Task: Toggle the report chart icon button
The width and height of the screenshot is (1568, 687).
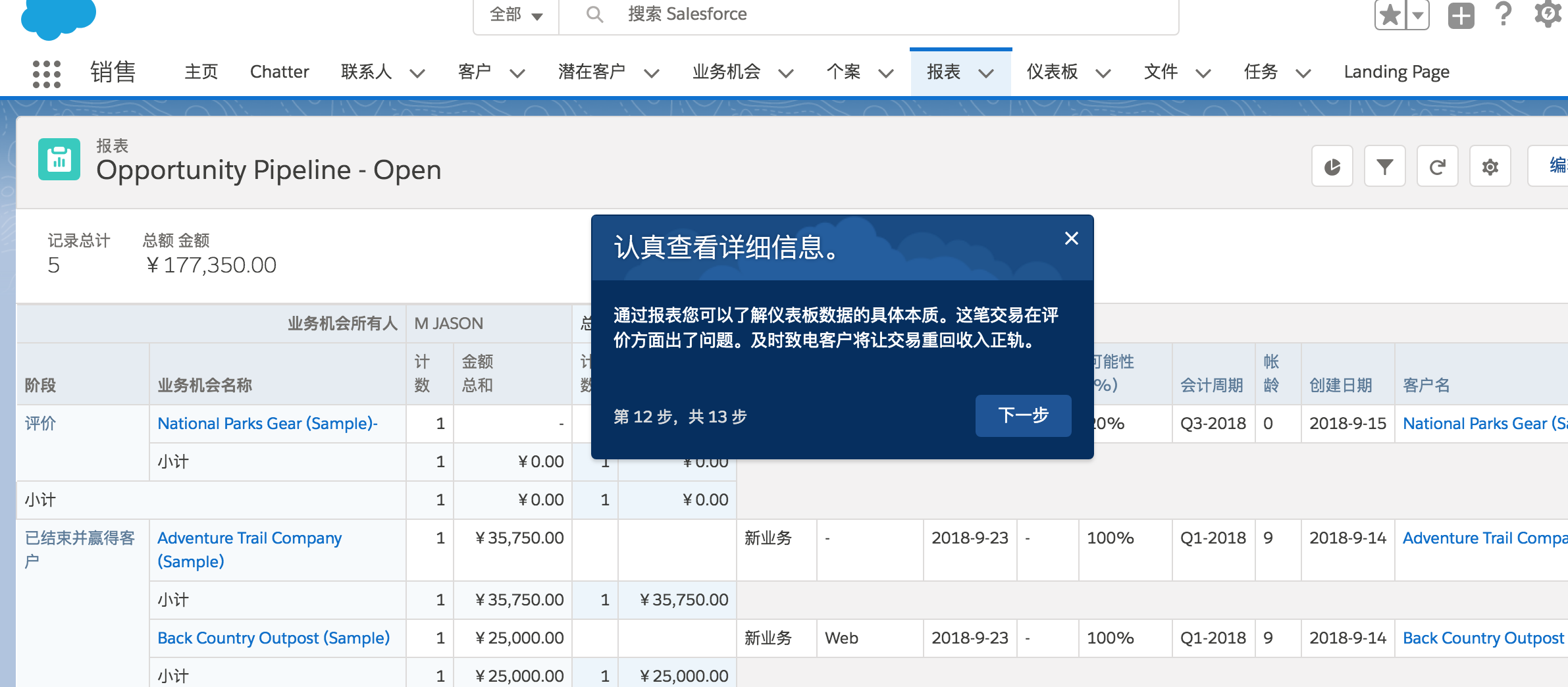Action: [x=1332, y=166]
